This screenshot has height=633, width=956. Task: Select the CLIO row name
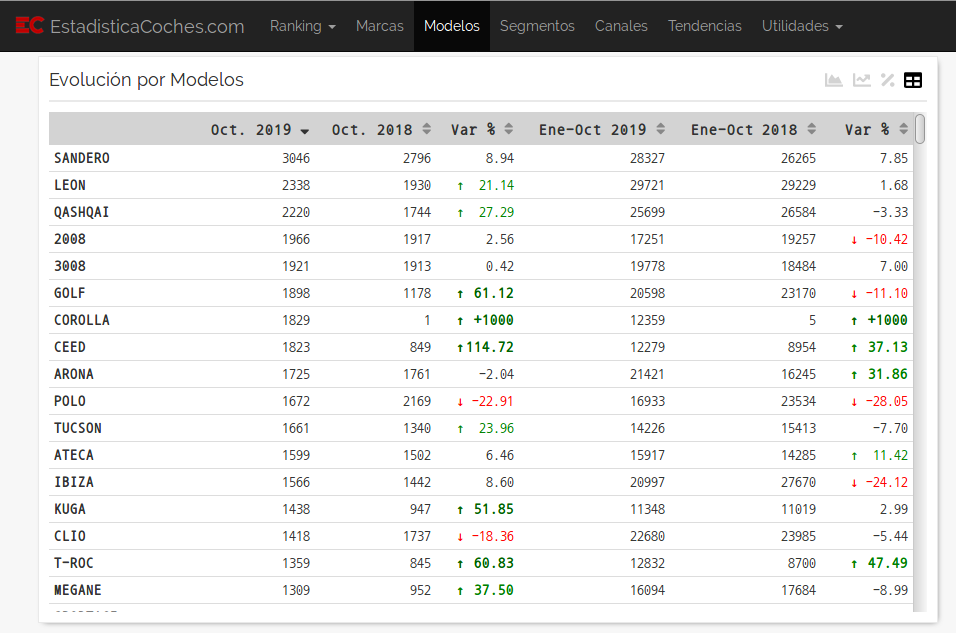point(70,536)
